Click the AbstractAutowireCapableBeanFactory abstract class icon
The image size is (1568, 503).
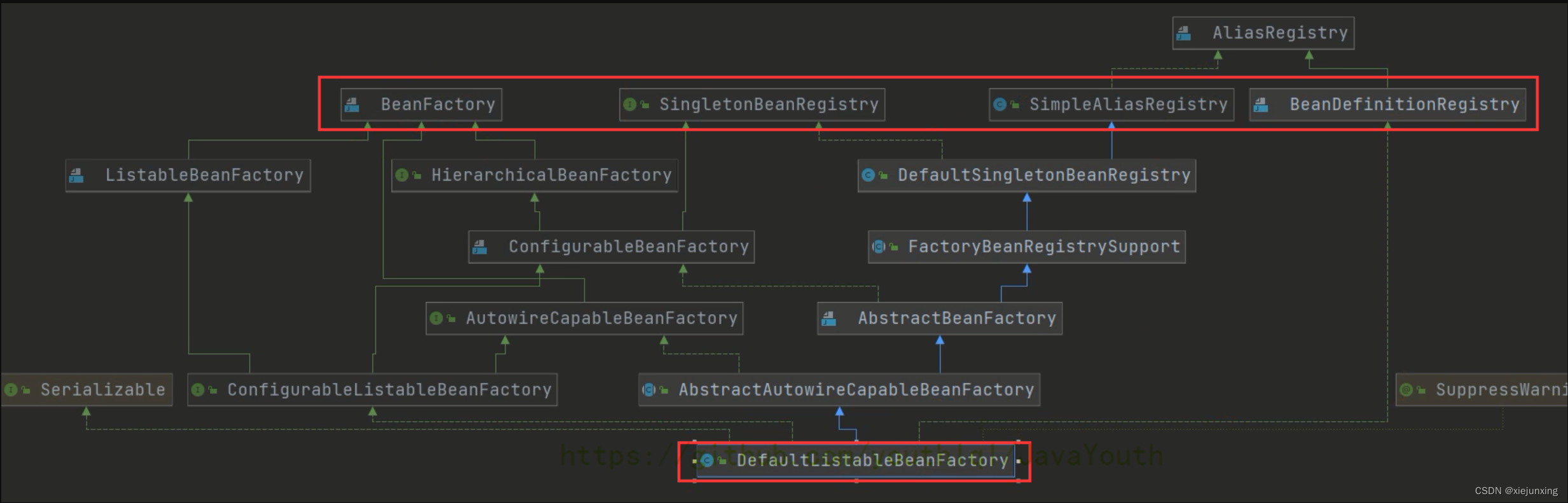coord(649,389)
